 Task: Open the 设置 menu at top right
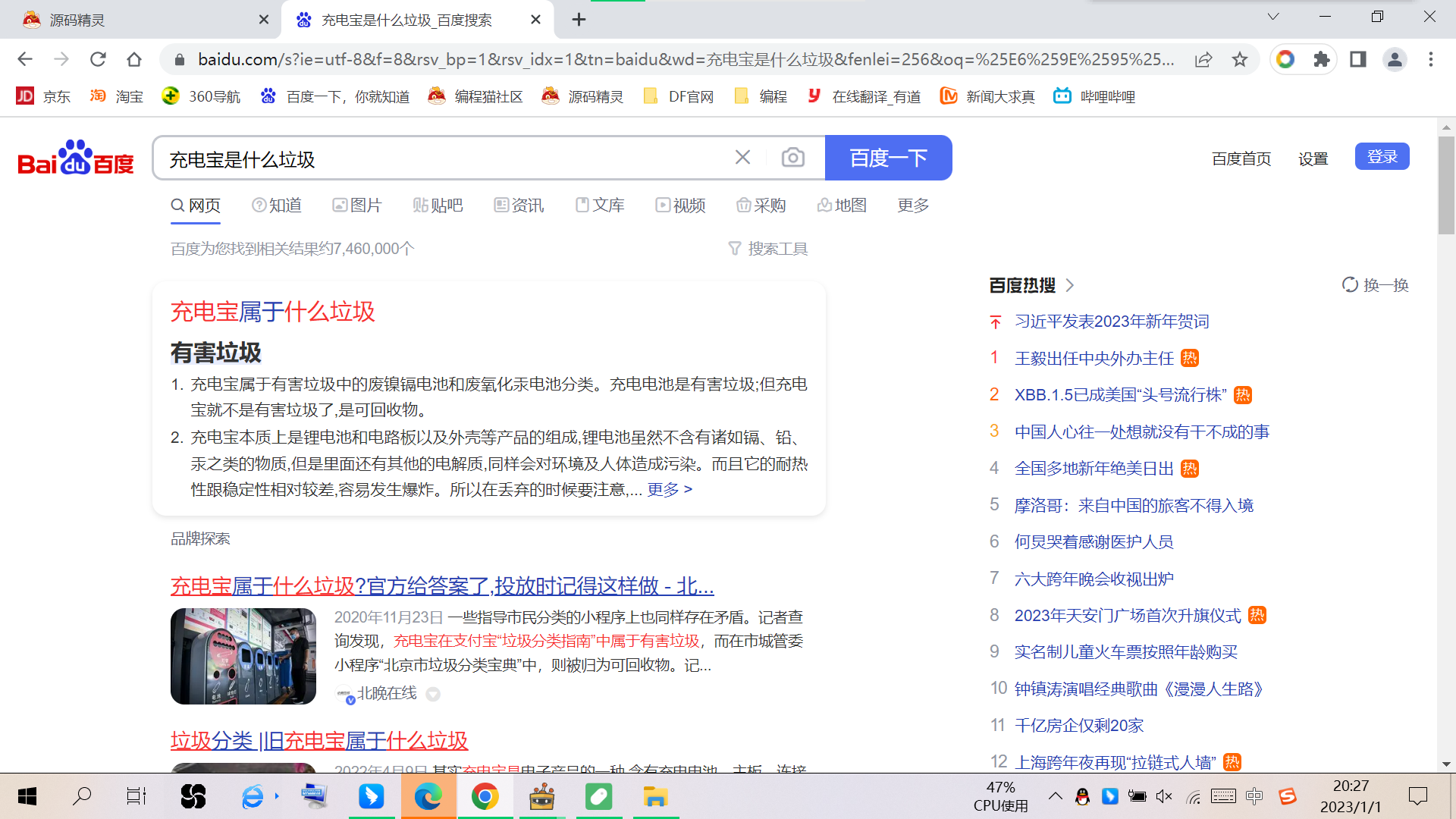pyautogui.click(x=1313, y=158)
